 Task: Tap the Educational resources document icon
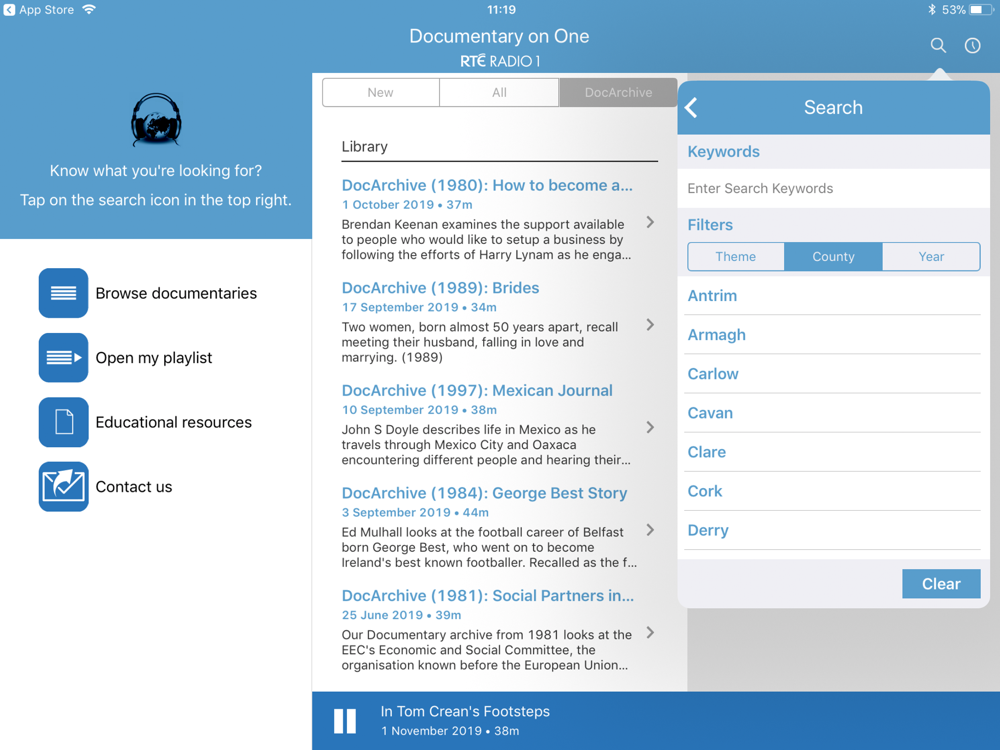(63, 422)
